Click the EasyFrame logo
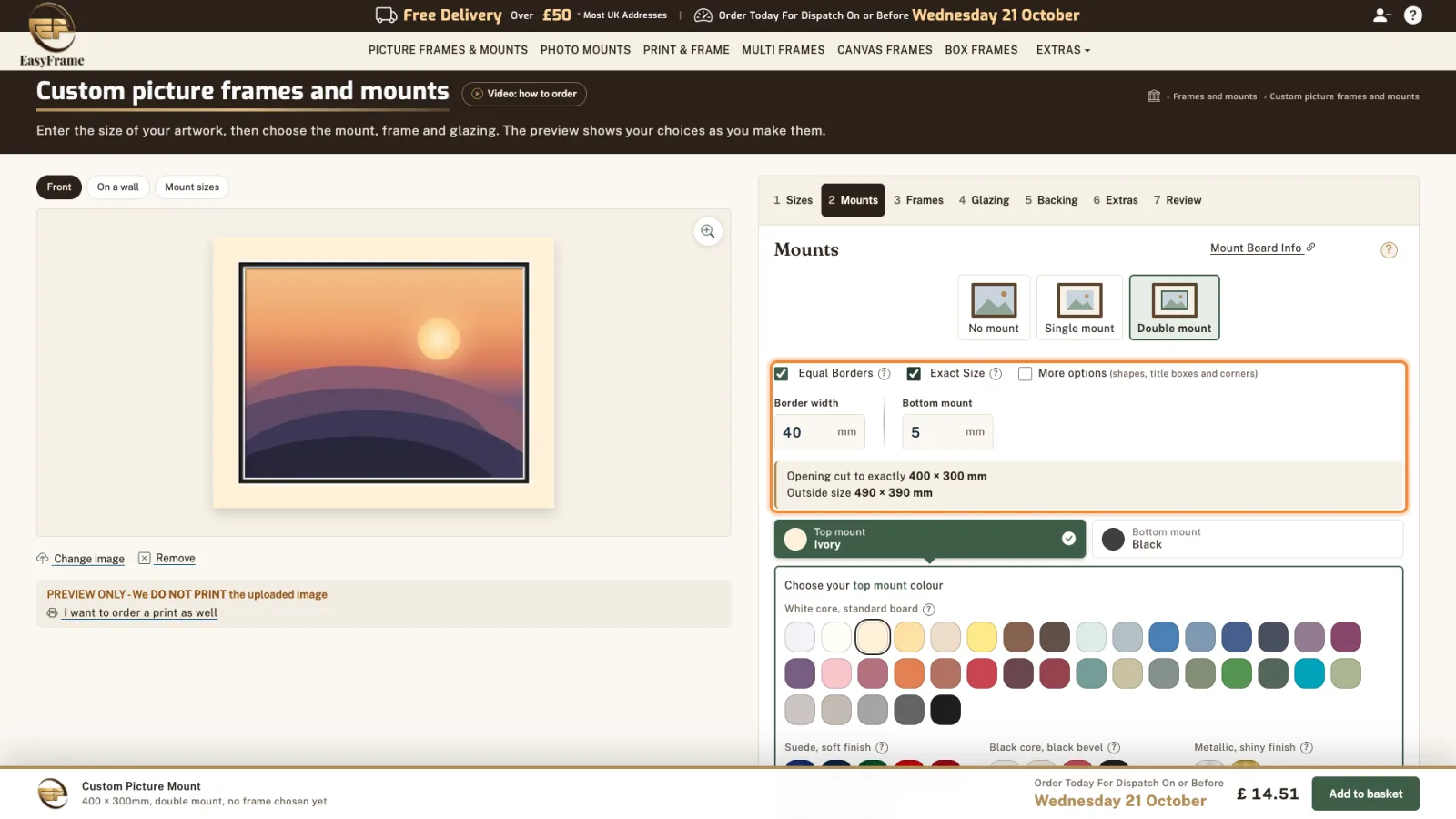 click(x=52, y=35)
